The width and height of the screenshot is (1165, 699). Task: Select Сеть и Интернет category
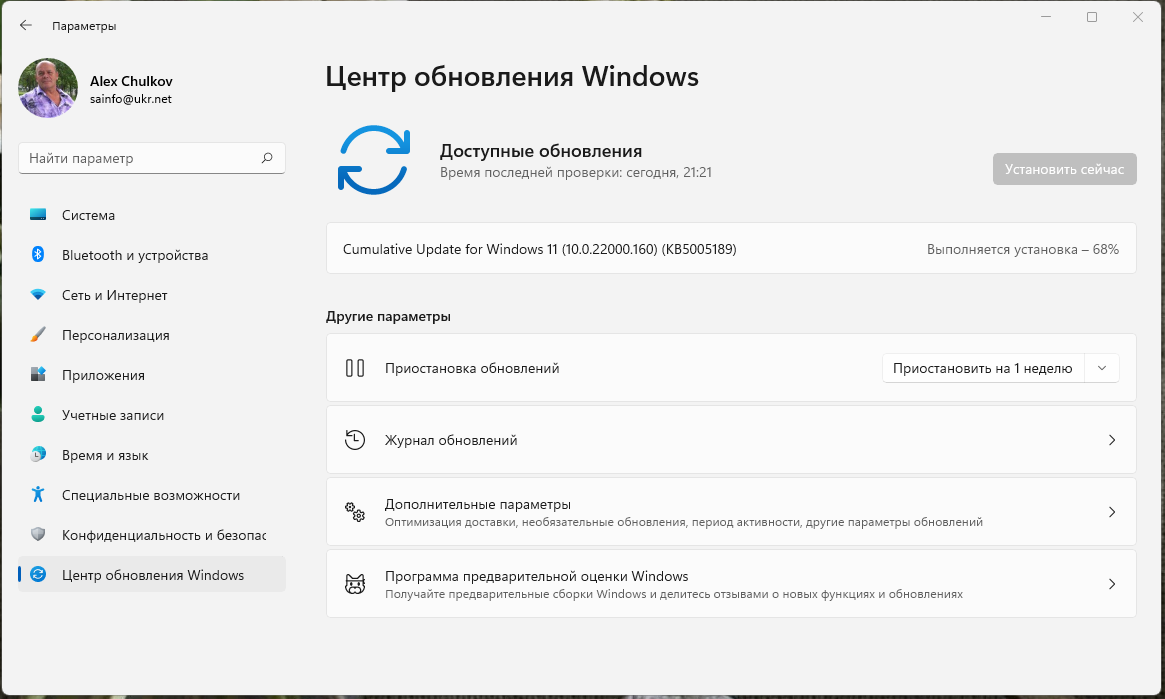[x=152, y=295]
